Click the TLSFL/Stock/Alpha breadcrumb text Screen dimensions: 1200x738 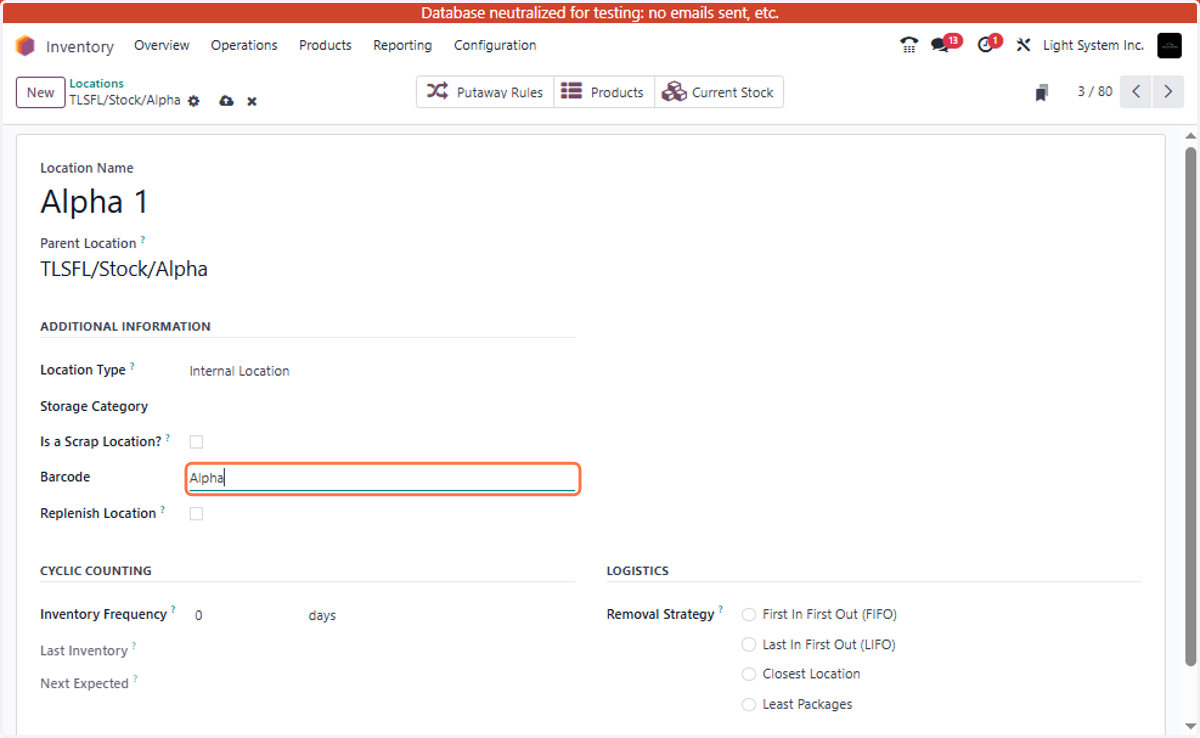[x=125, y=100]
